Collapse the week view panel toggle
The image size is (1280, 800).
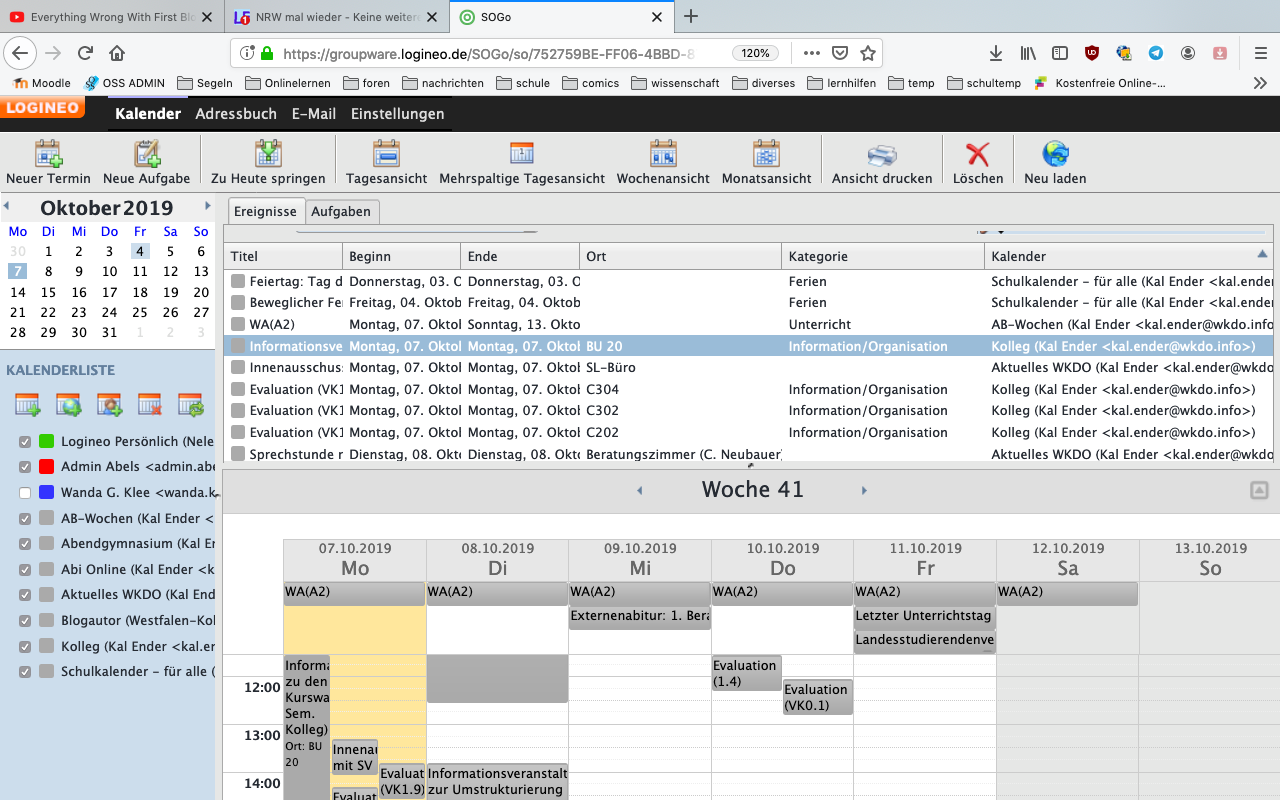(1259, 490)
